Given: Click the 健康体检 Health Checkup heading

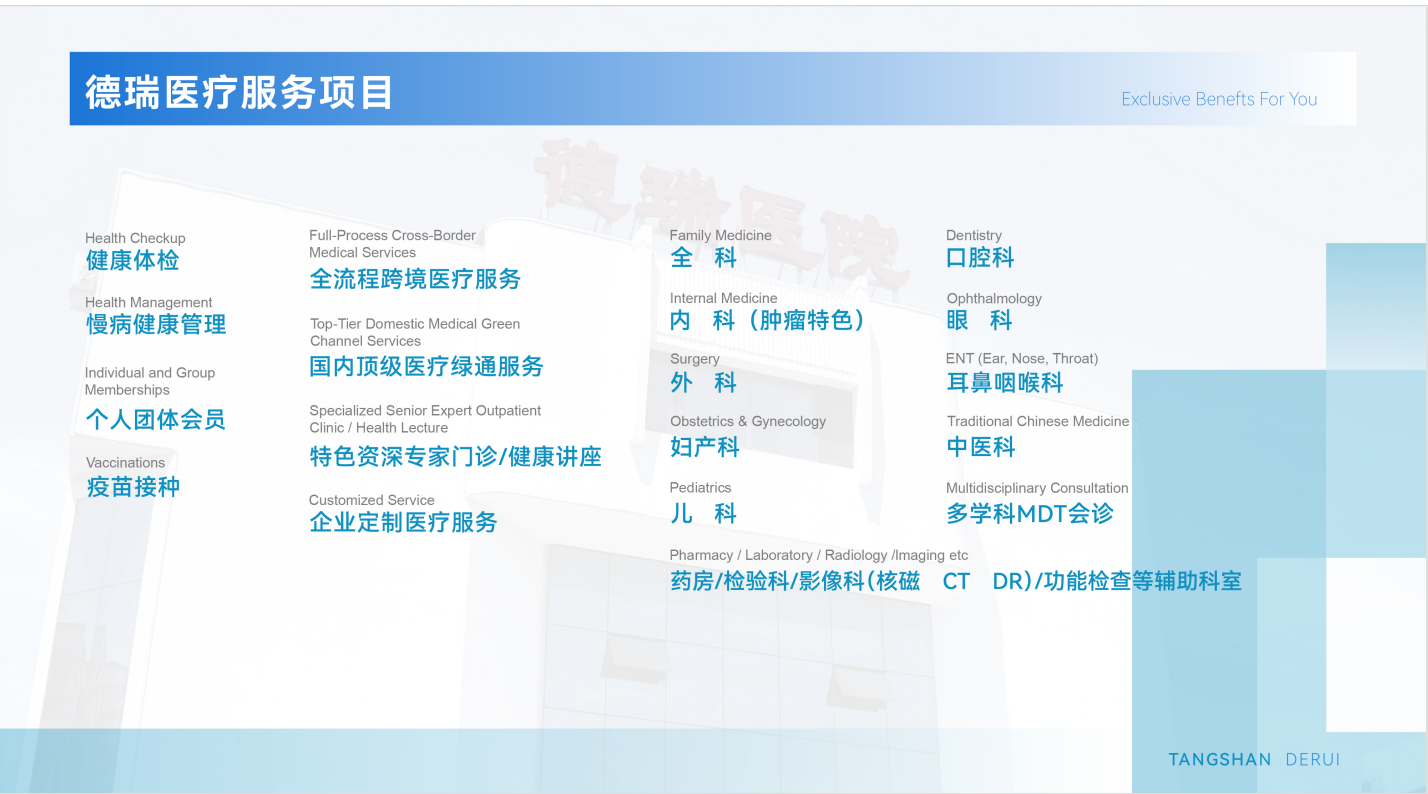Looking at the screenshot, I should (x=133, y=261).
